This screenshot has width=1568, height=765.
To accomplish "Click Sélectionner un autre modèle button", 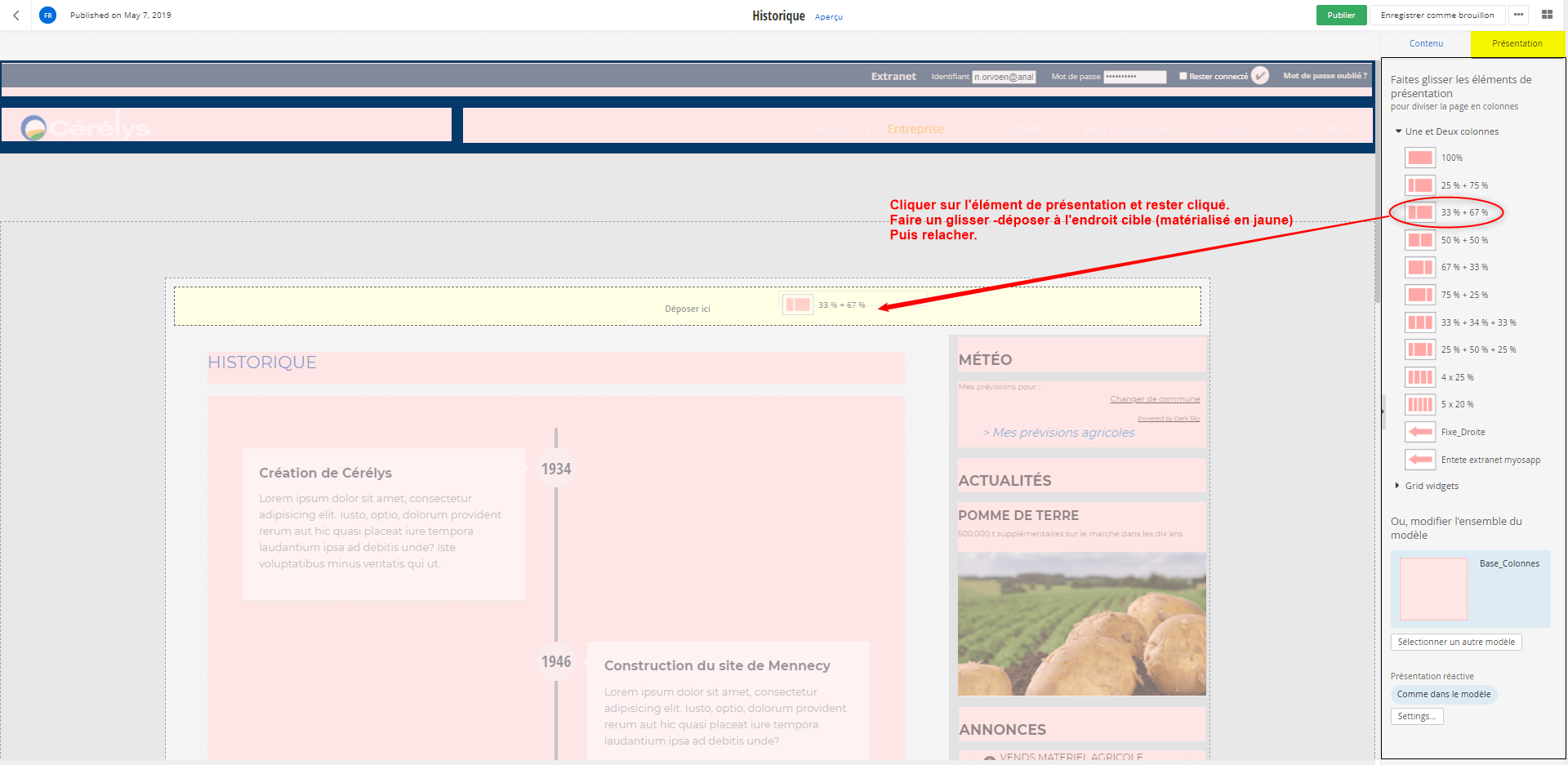I will coord(1455,643).
